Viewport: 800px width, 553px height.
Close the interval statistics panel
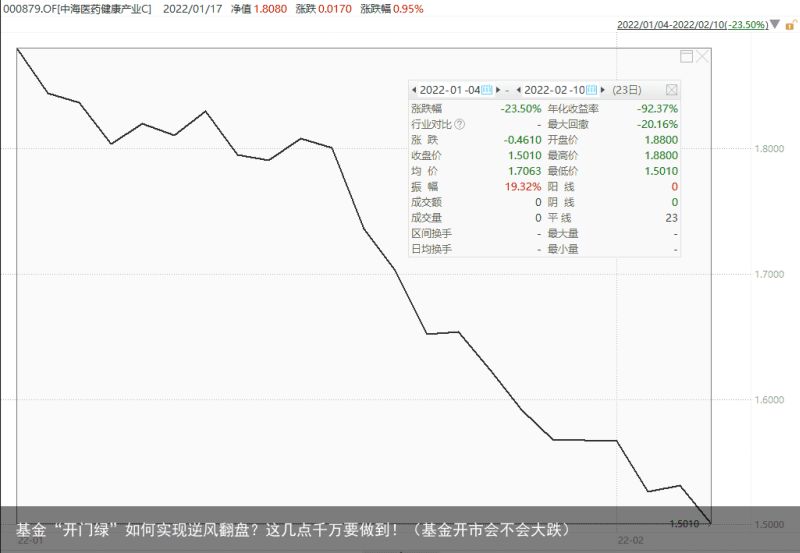point(672,90)
